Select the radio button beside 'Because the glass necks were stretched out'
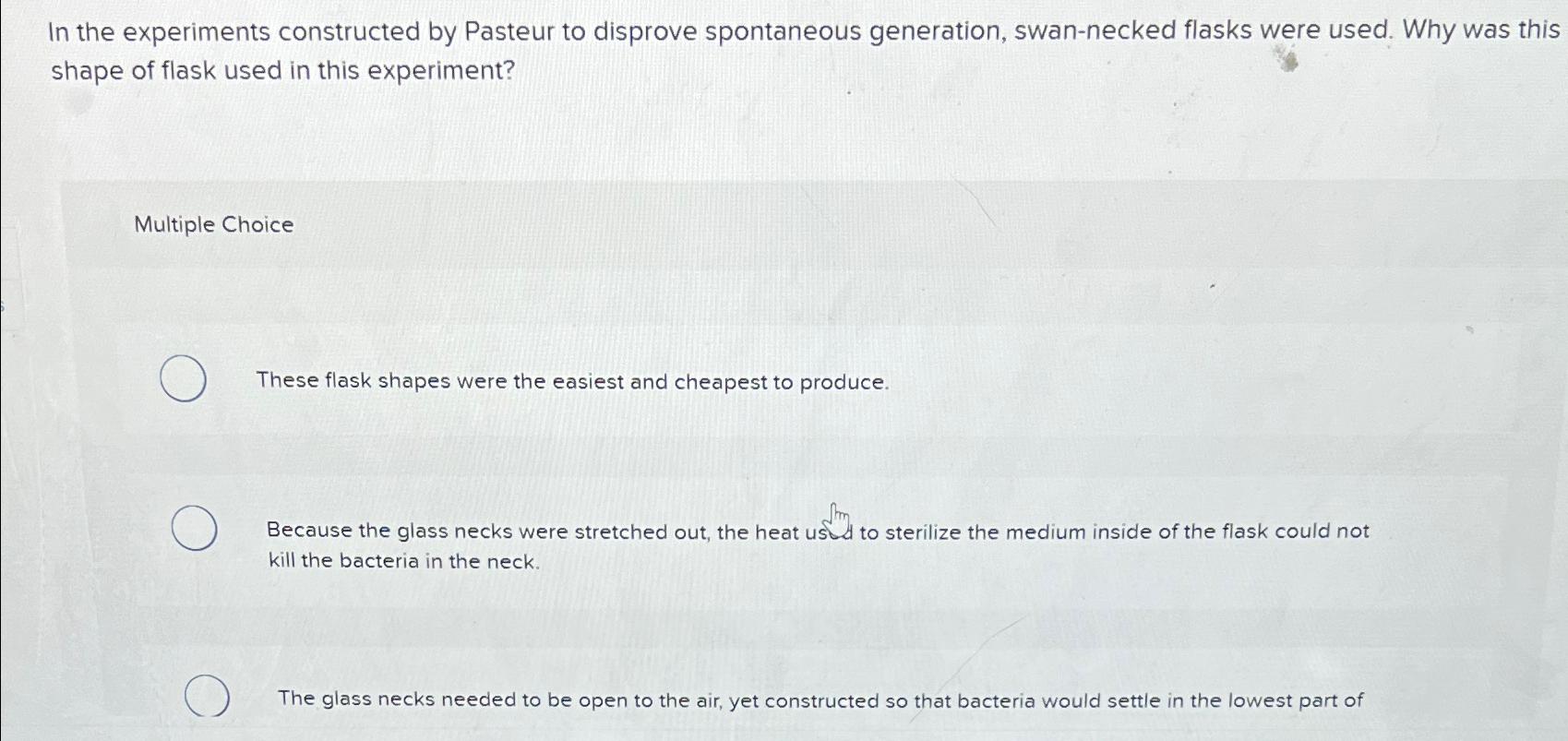 pyautogui.click(x=193, y=529)
